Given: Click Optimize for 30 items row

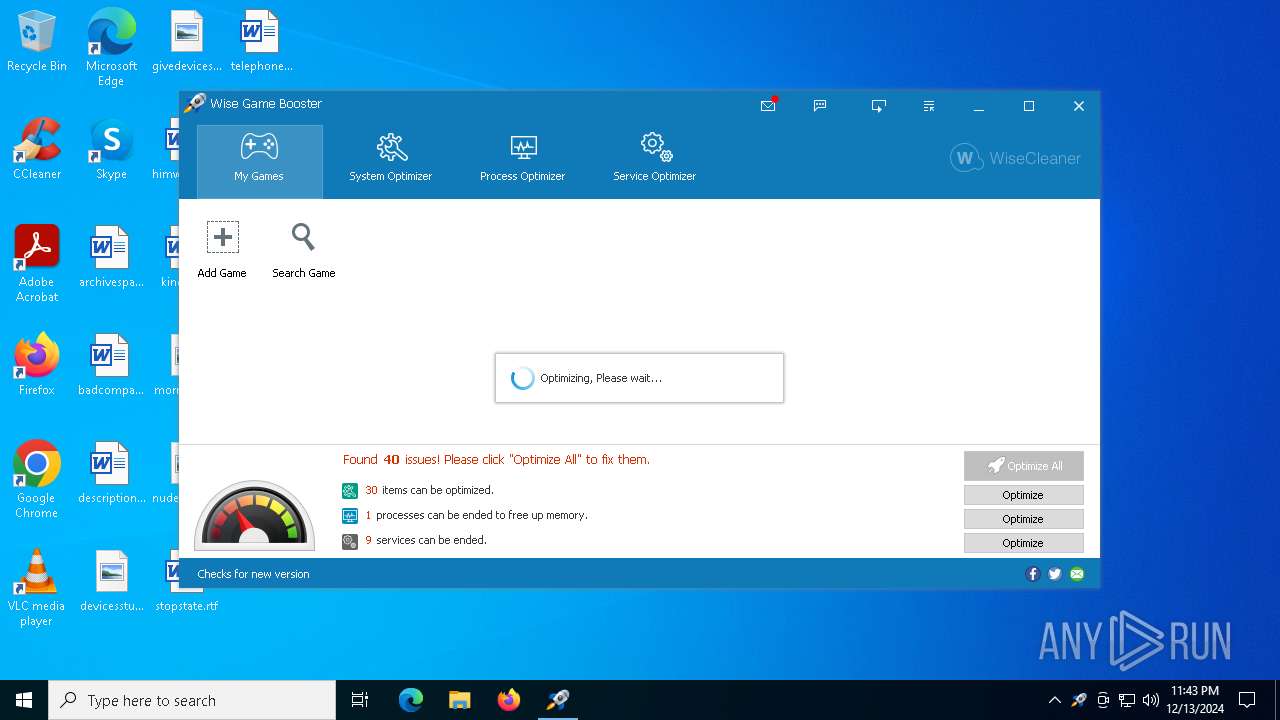Looking at the screenshot, I should pos(1023,495).
